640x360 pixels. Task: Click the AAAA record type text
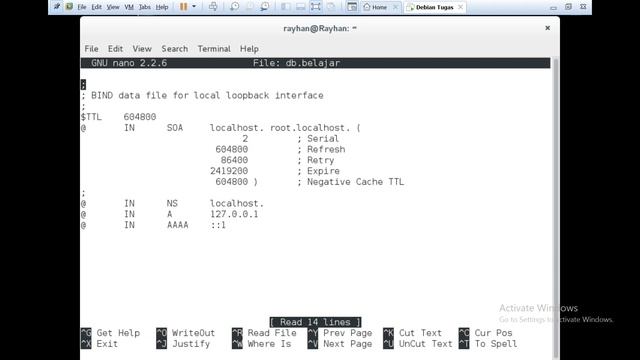178,225
